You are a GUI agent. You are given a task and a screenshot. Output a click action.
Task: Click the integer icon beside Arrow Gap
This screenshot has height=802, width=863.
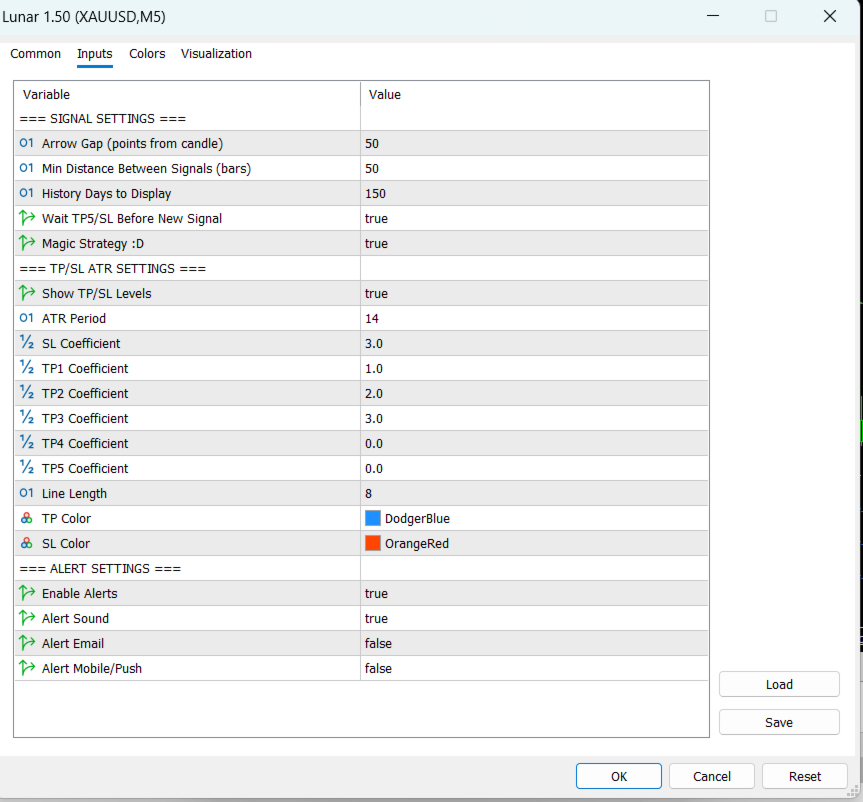26,143
